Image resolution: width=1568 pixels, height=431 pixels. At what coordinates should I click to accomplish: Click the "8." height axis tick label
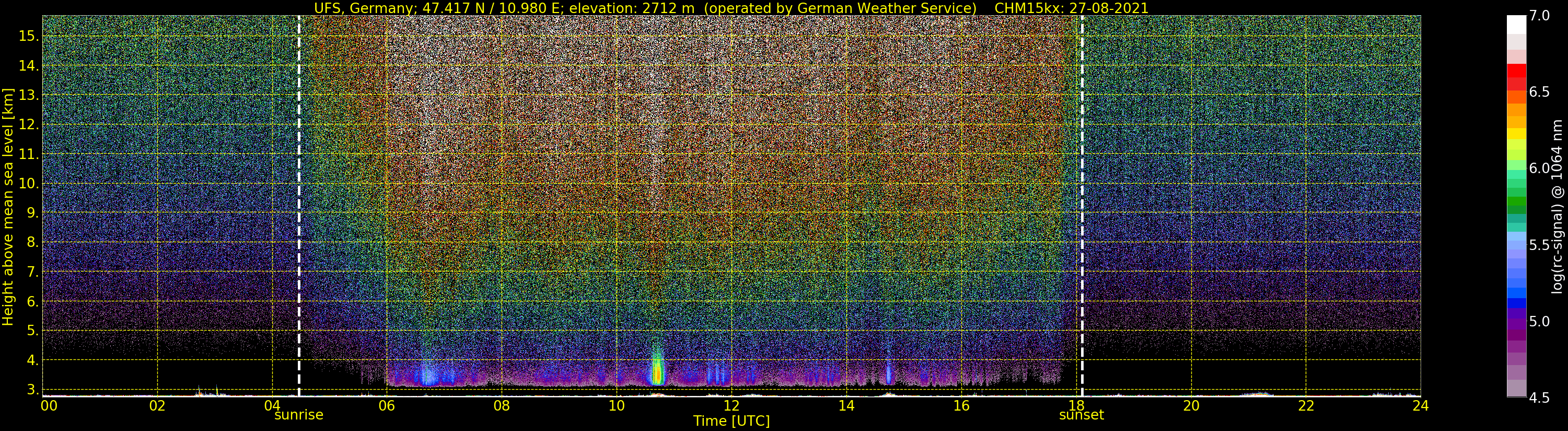point(32,243)
